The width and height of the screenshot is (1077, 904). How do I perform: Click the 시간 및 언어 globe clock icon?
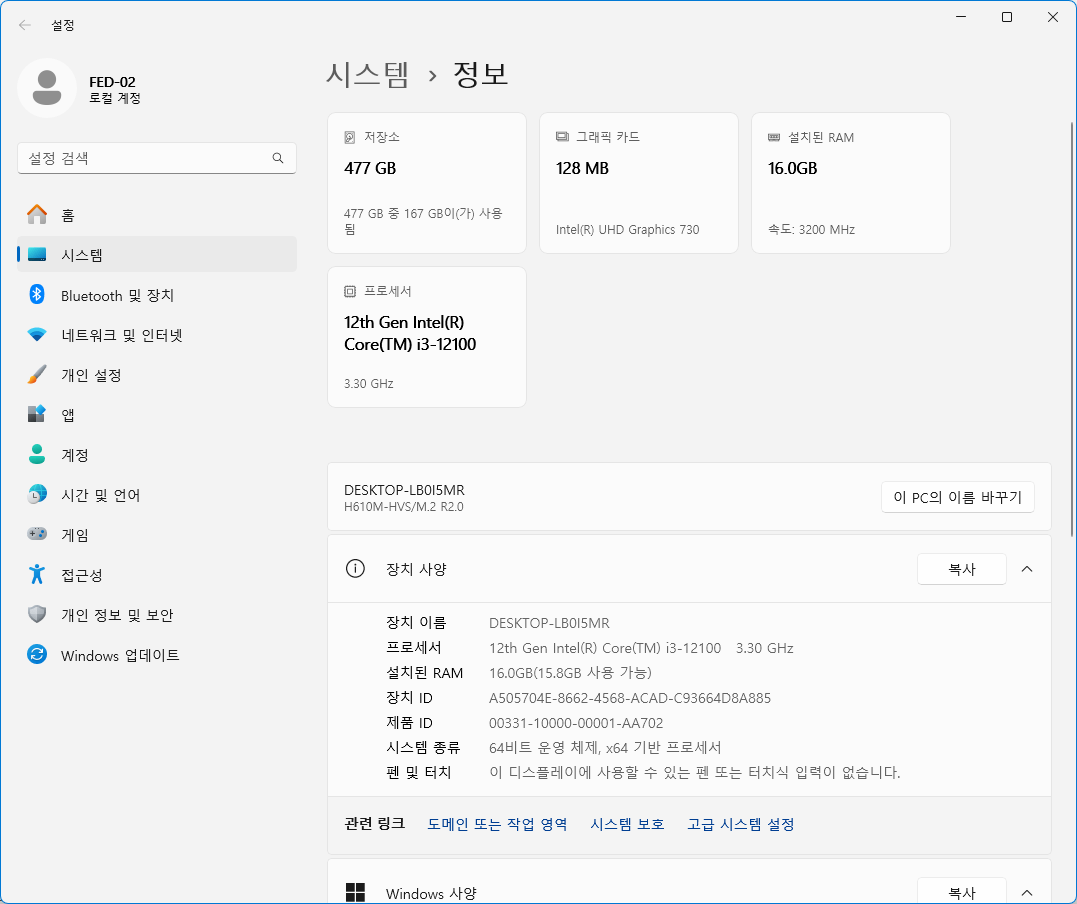[37, 494]
